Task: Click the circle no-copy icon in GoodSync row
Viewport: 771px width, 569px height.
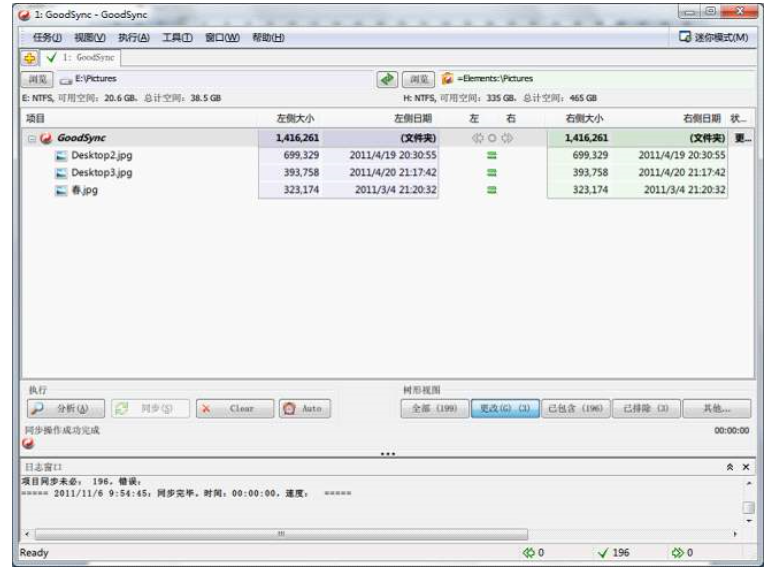Action: click(492, 138)
